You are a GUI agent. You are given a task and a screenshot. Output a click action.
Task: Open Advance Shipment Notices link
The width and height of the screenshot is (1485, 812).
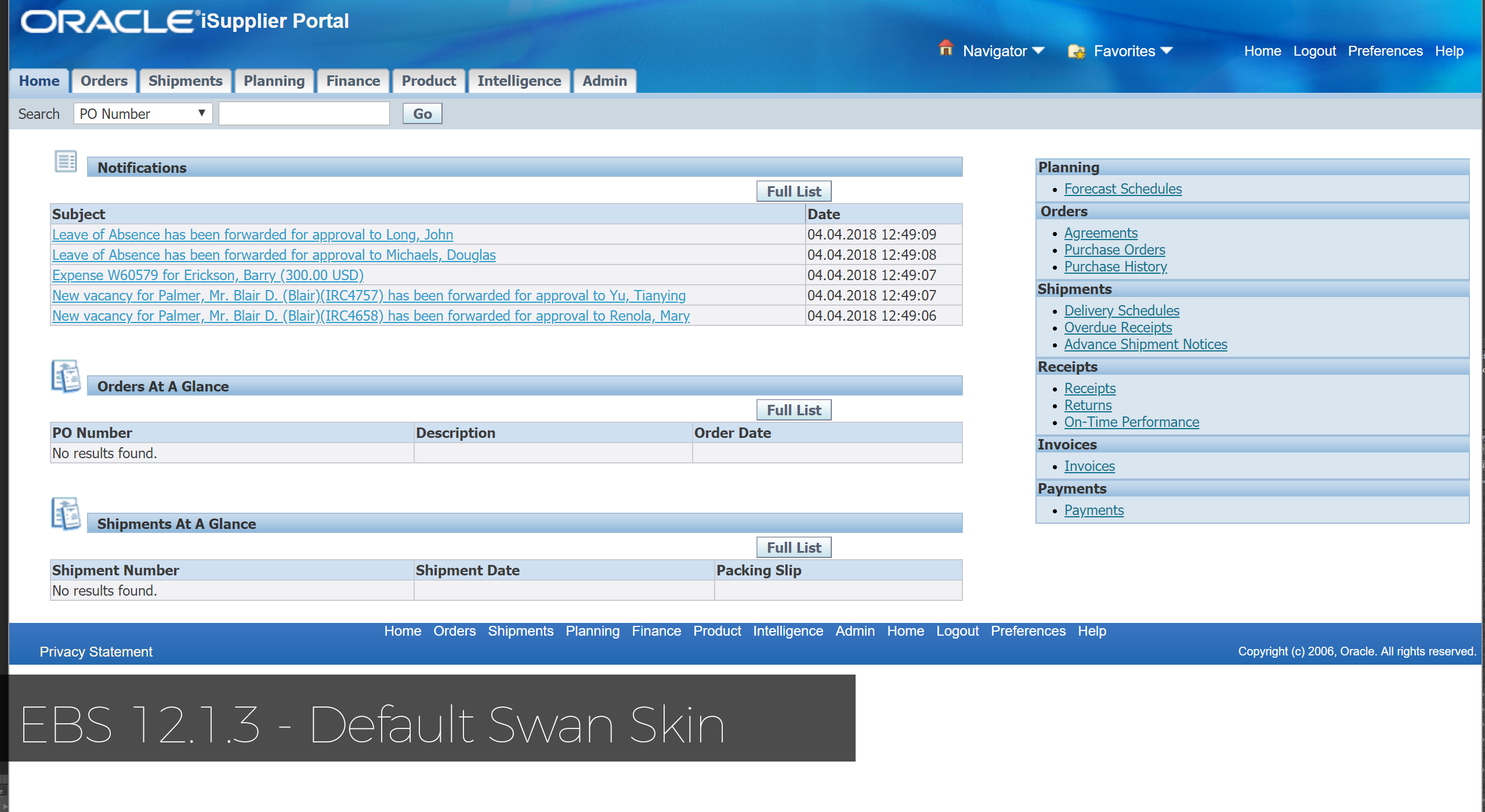(1146, 345)
